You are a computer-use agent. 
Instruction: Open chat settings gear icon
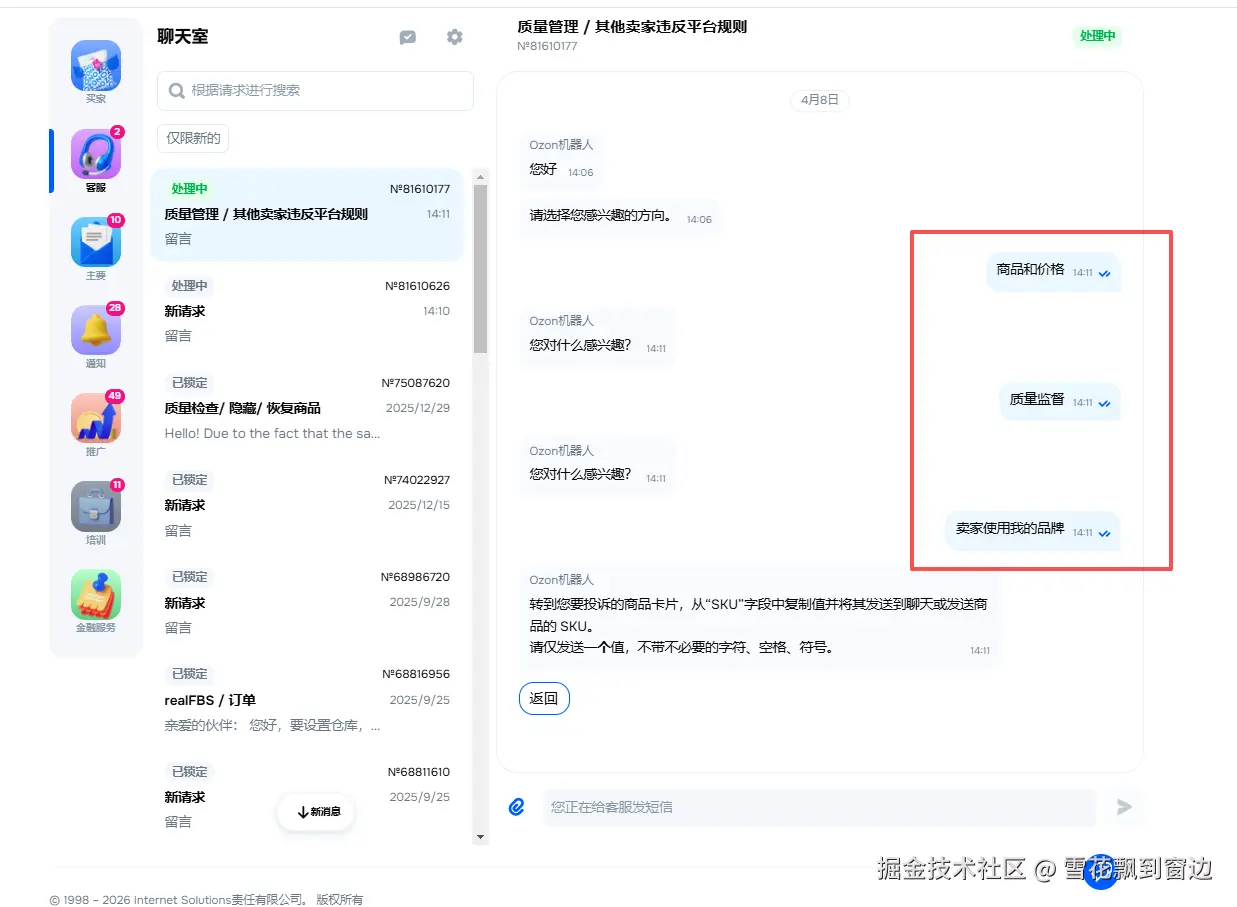pyautogui.click(x=455, y=37)
